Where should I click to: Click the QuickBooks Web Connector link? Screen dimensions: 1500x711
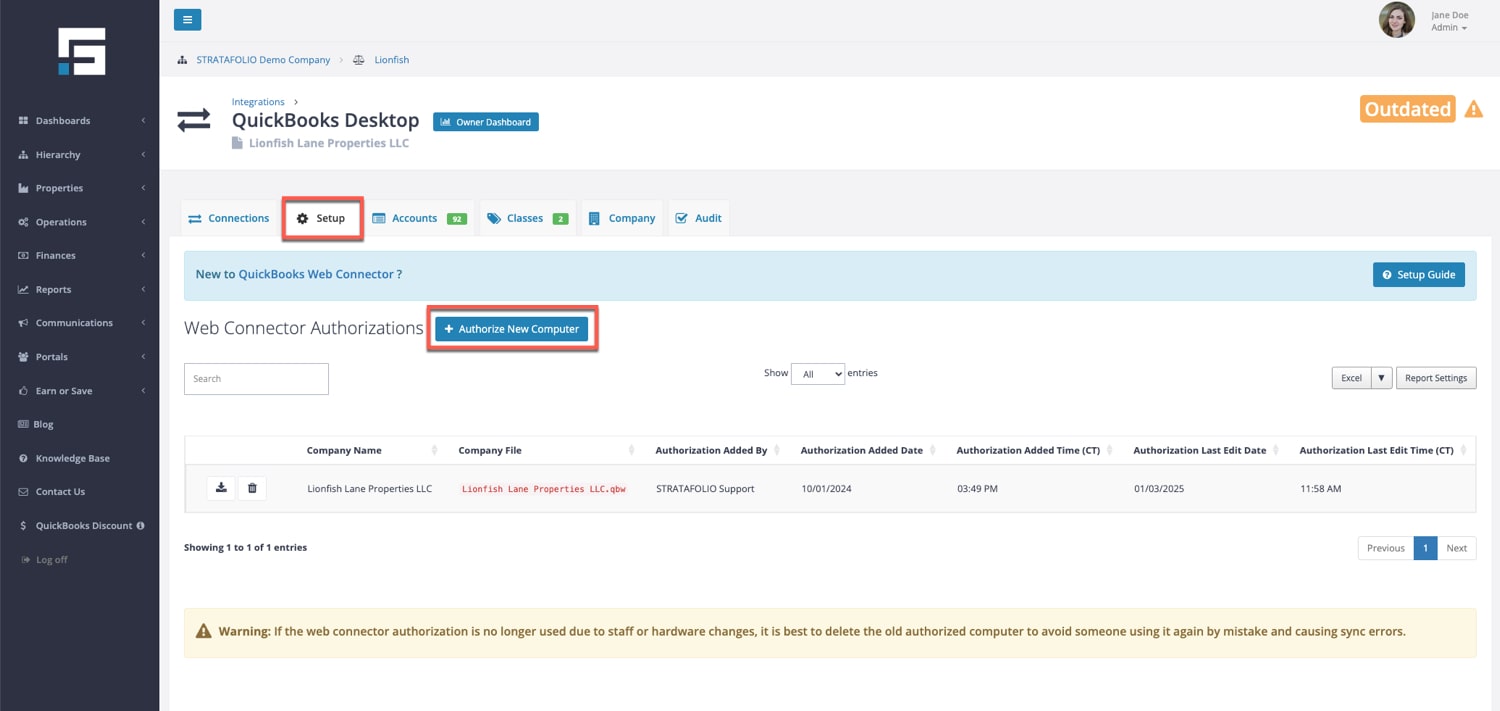[x=316, y=274]
